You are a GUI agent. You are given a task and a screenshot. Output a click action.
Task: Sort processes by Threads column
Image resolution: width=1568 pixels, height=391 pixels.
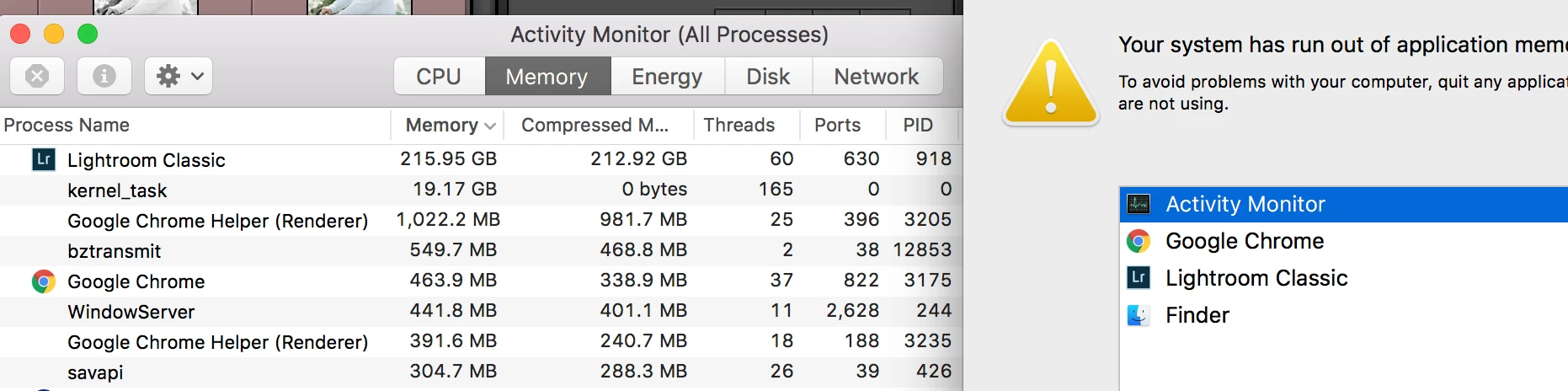[739, 126]
